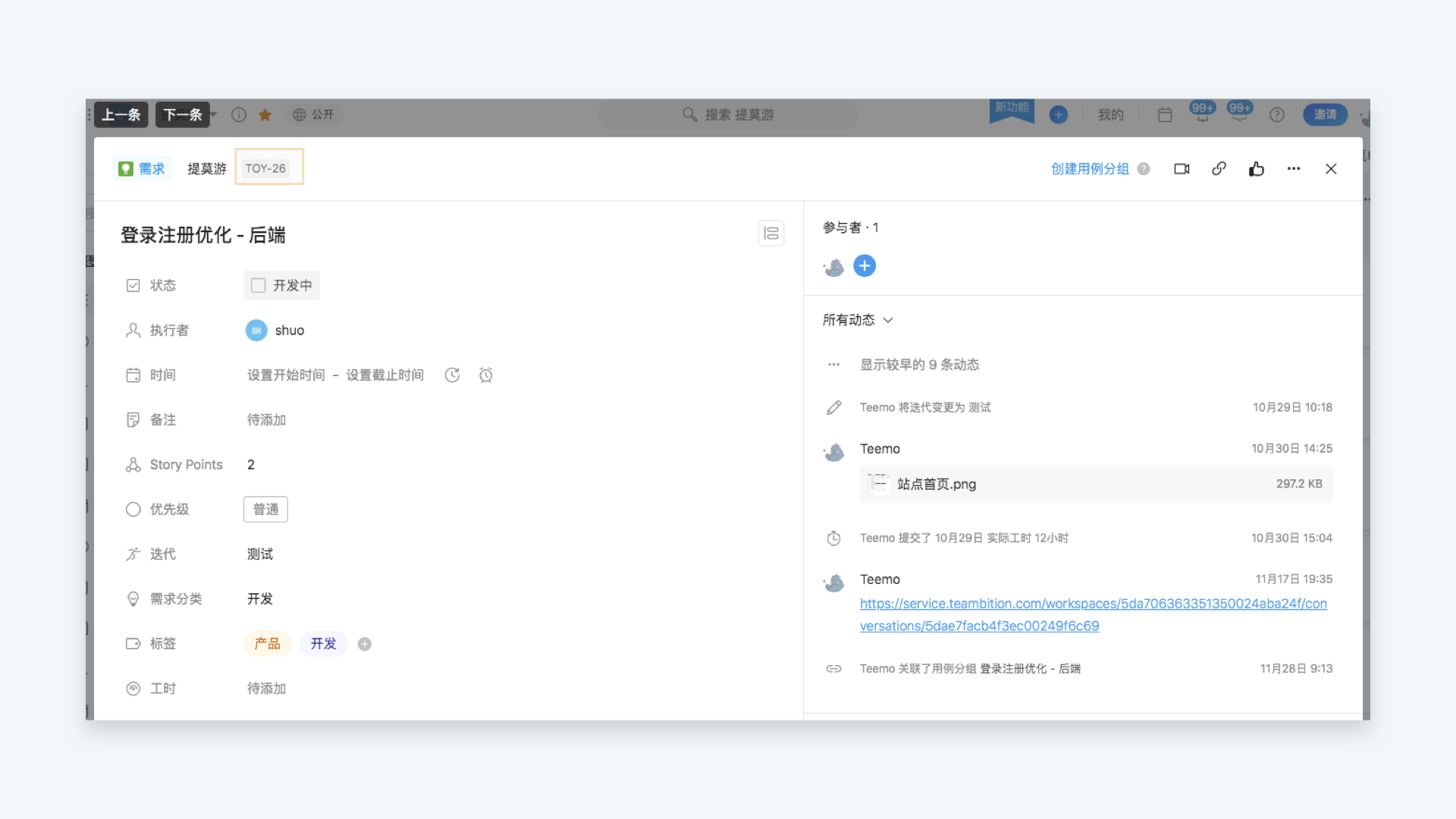Expand the 所有动态 activity filter dropdown
Viewport: 1456px width, 819px height.
[858, 320]
